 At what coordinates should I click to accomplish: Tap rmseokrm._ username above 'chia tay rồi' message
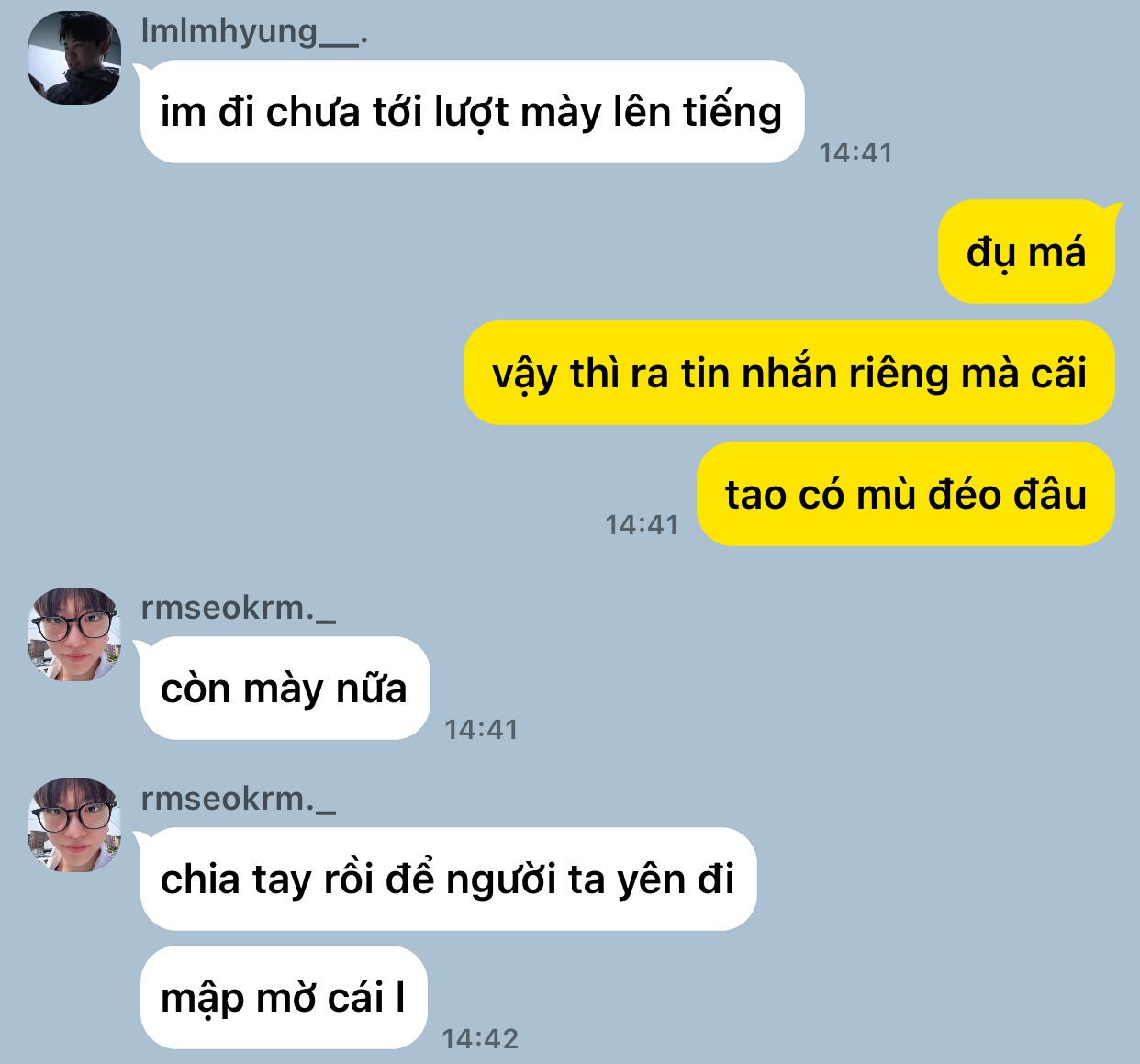point(239,799)
